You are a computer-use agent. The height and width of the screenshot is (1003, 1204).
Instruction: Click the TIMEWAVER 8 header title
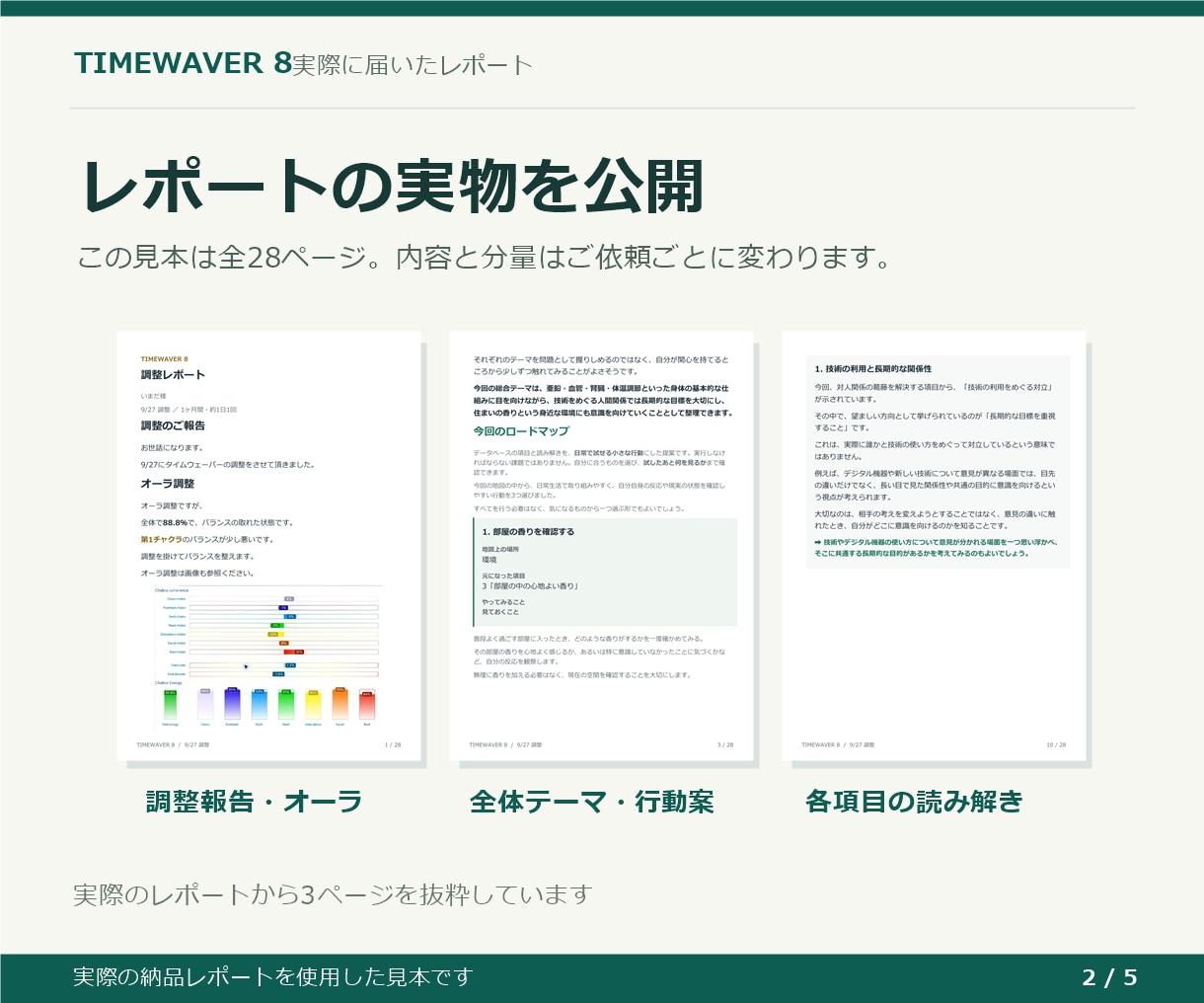(x=184, y=63)
